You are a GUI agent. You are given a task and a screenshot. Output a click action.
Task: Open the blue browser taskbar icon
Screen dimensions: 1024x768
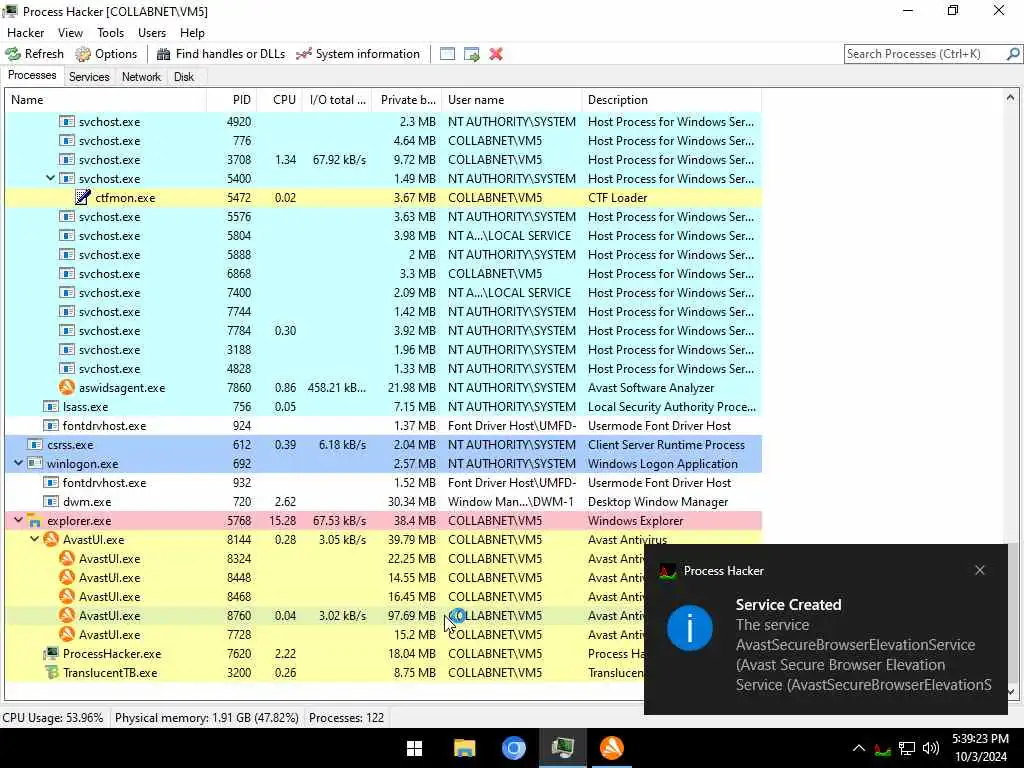(514, 748)
